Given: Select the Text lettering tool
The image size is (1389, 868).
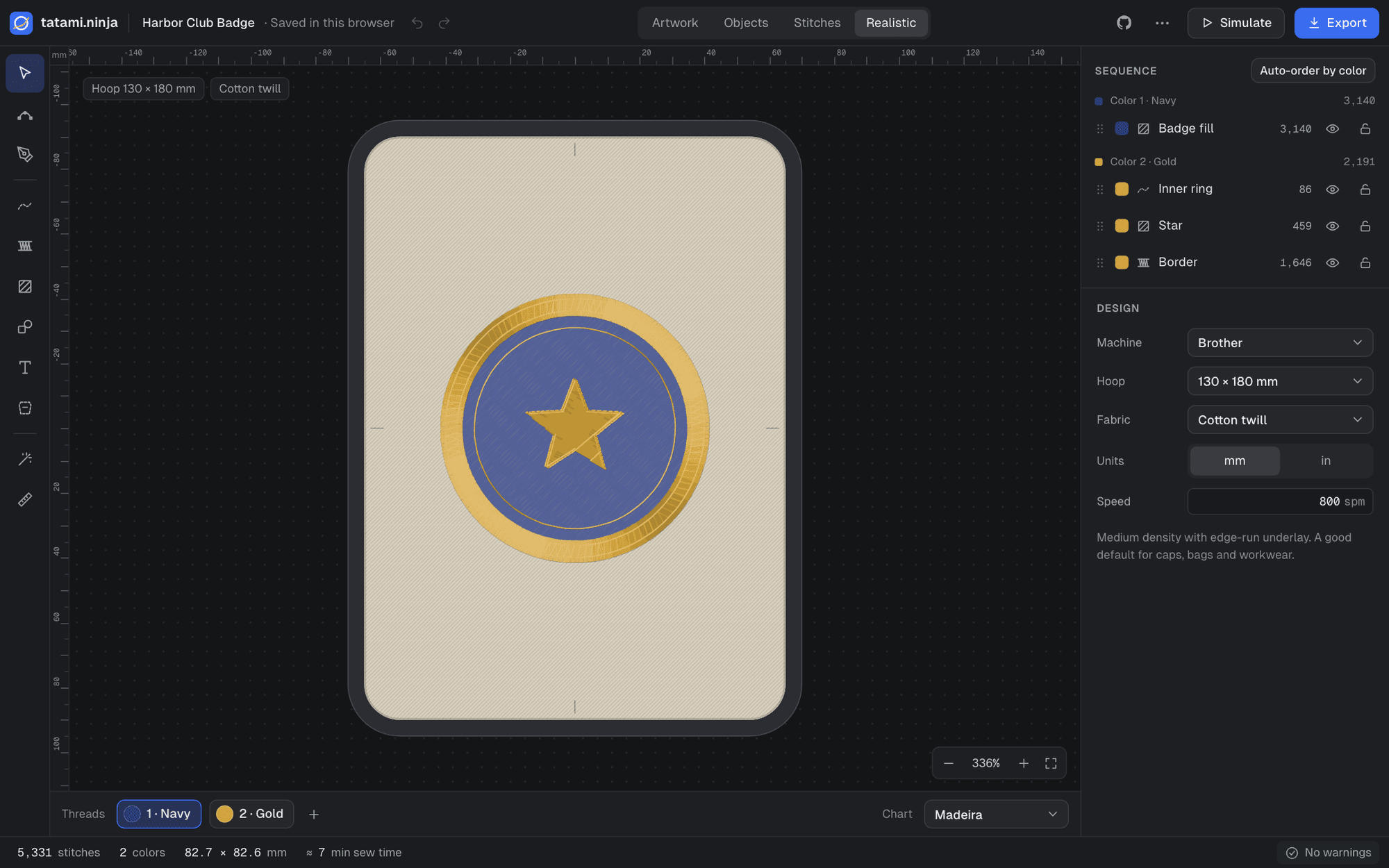Looking at the screenshot, I should pos(25,367).
